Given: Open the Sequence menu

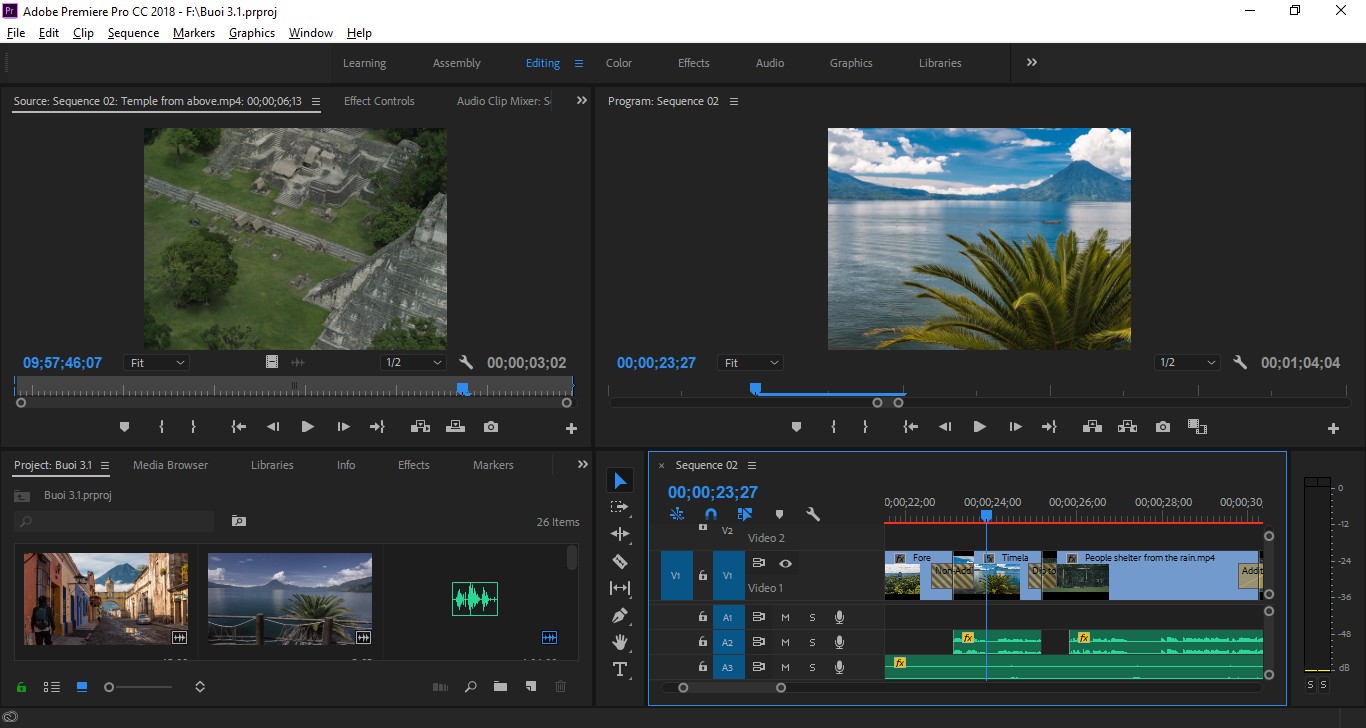Looking at the screenshot, I should coord(133,33).
